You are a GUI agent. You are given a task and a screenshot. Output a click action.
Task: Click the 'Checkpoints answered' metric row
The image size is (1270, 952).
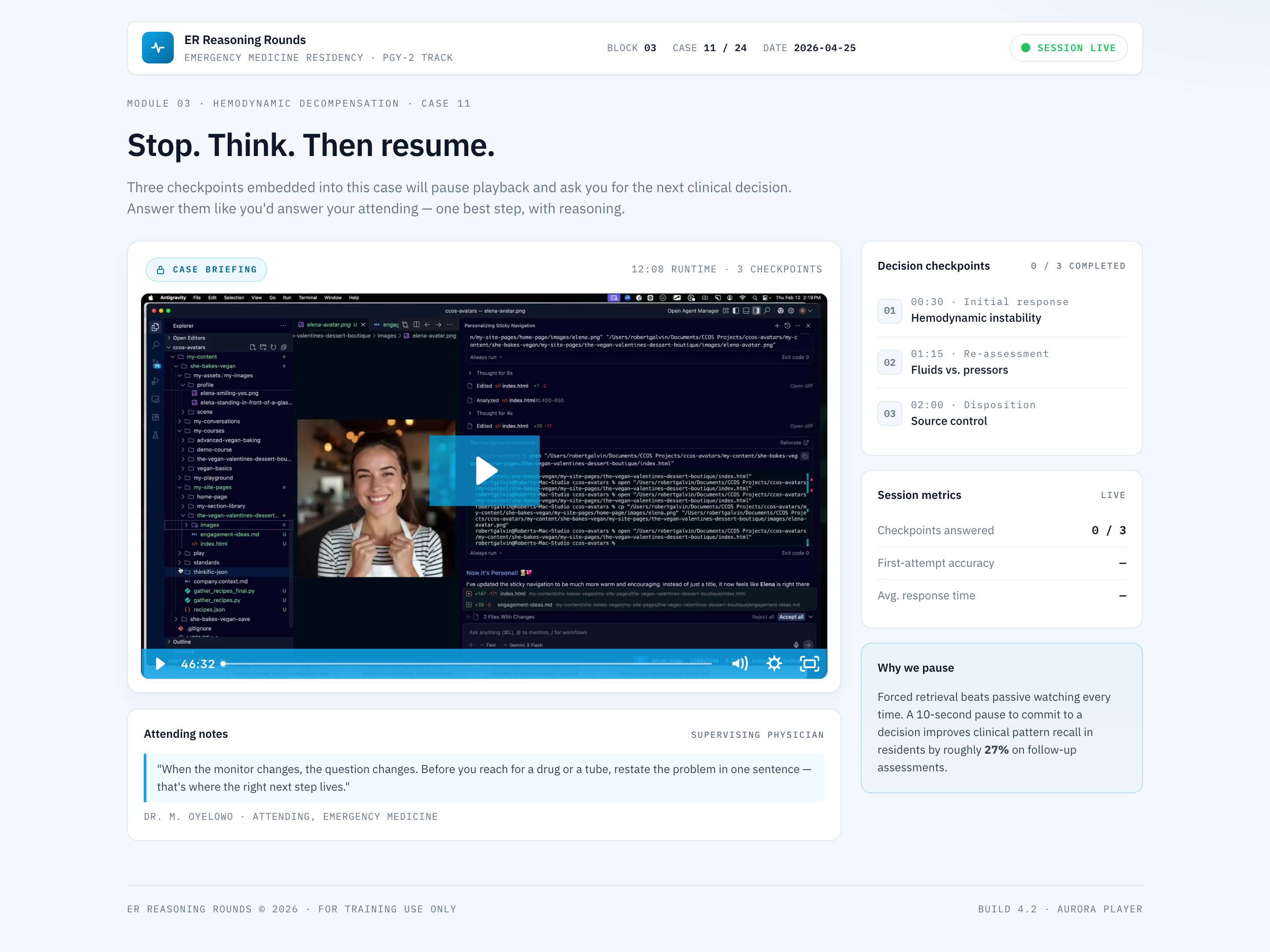[x=1002, y=530]
